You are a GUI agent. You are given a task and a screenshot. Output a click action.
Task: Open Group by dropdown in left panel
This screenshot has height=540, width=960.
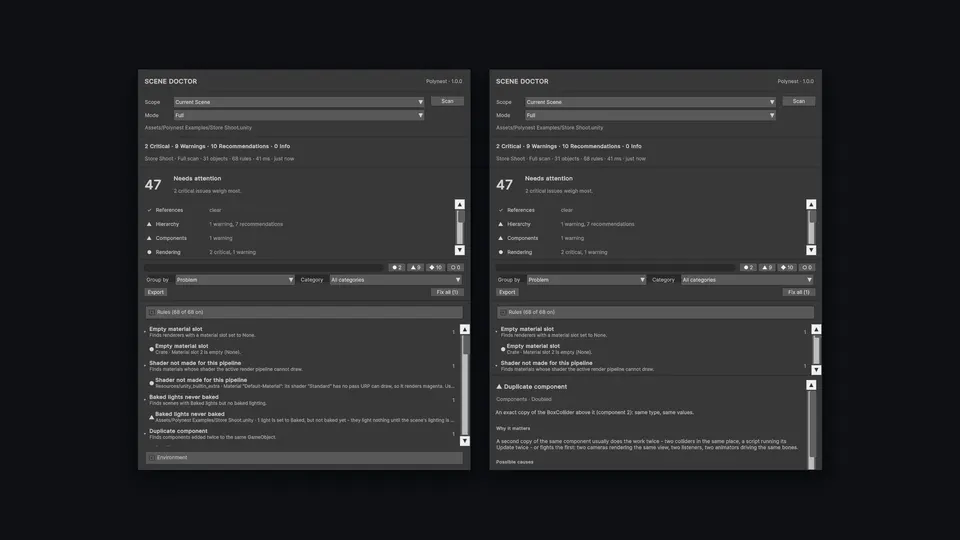tap(235, 280)
